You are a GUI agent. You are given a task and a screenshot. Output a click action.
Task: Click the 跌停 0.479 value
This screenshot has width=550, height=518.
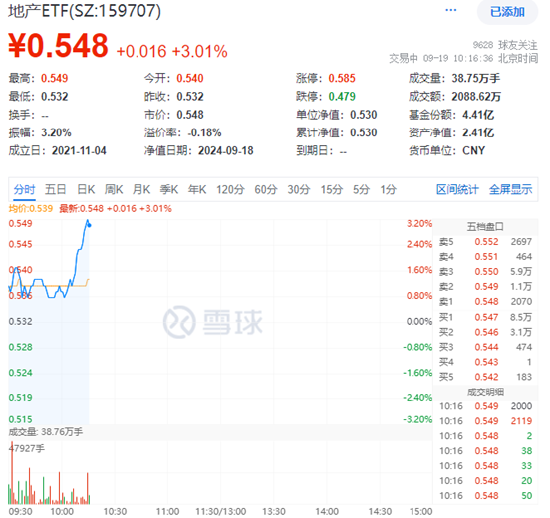(342, 97)
